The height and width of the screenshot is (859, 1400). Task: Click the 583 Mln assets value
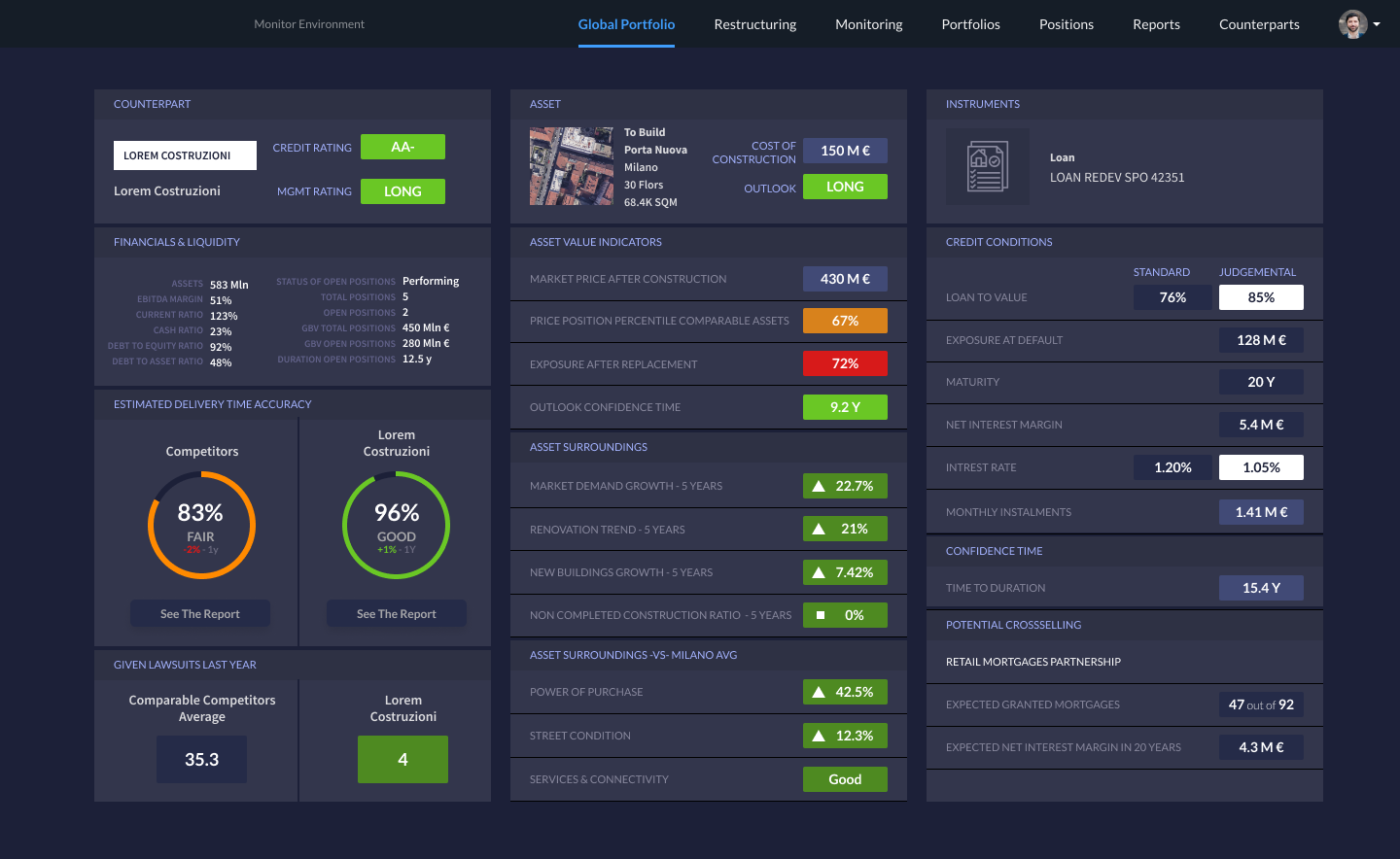click(x=229, y=285)
